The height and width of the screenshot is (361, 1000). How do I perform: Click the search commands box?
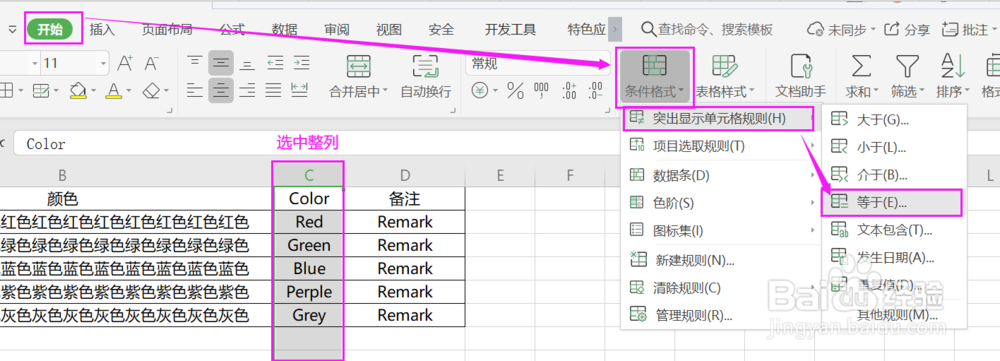(707, 29)
